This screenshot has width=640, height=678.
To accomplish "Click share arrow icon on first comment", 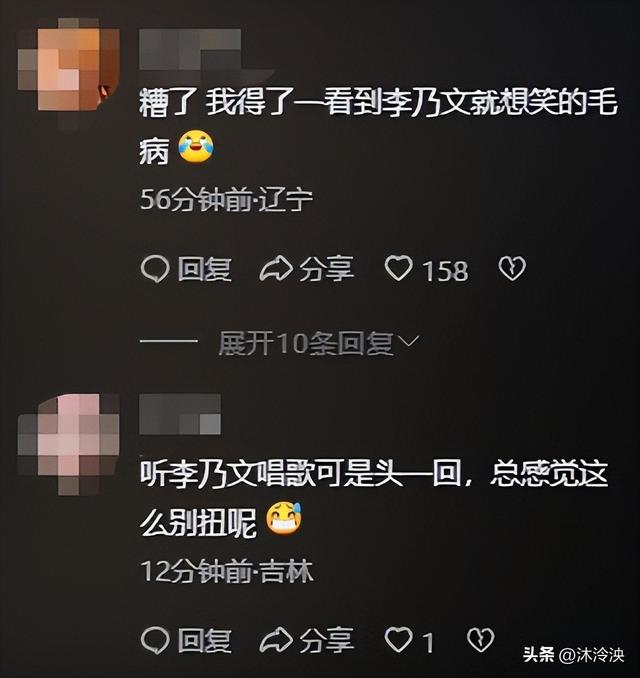I will click(x=275, y=269).
